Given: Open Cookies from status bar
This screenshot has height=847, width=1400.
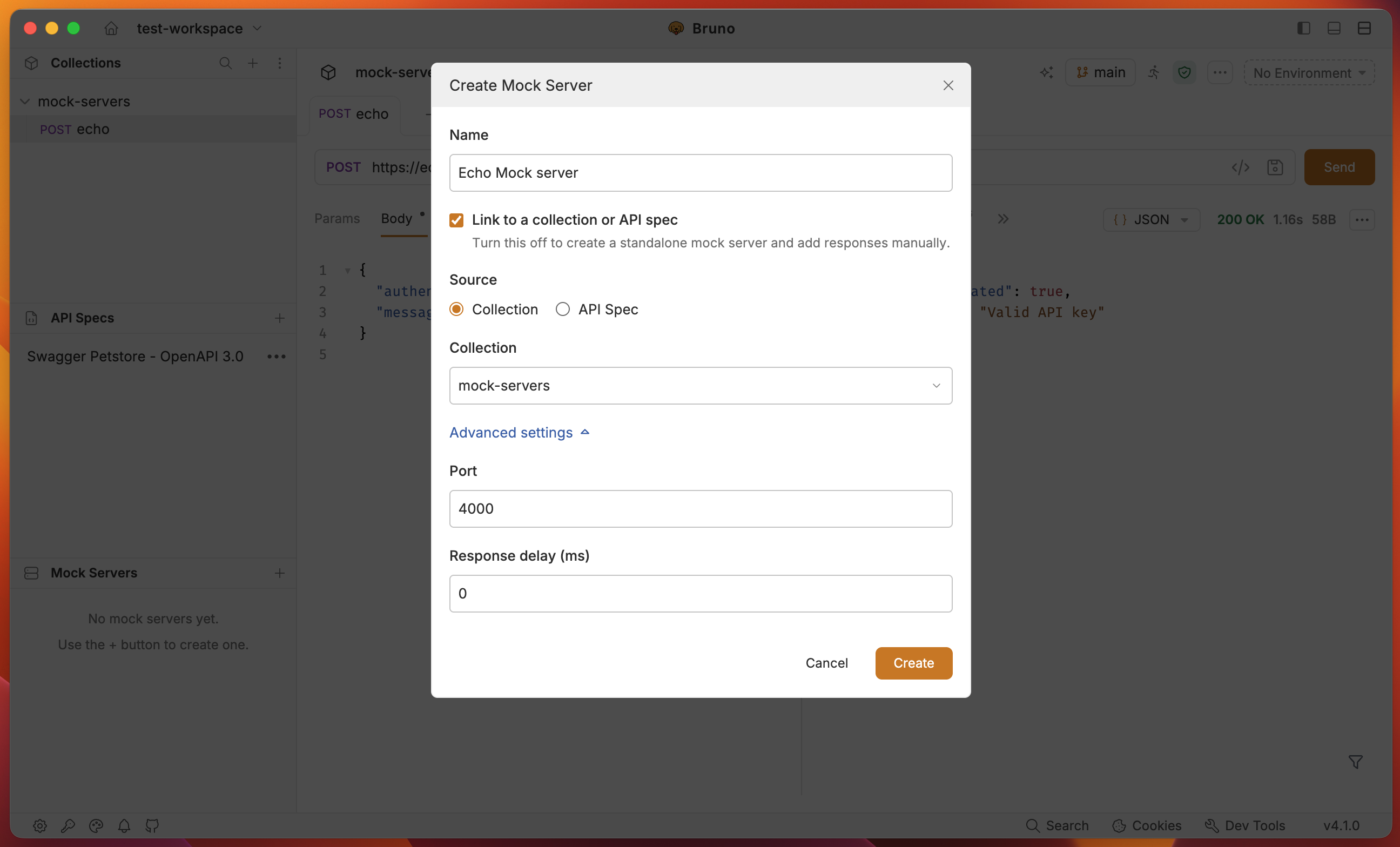Looking at the screenshot, I should click(1147, 825).
